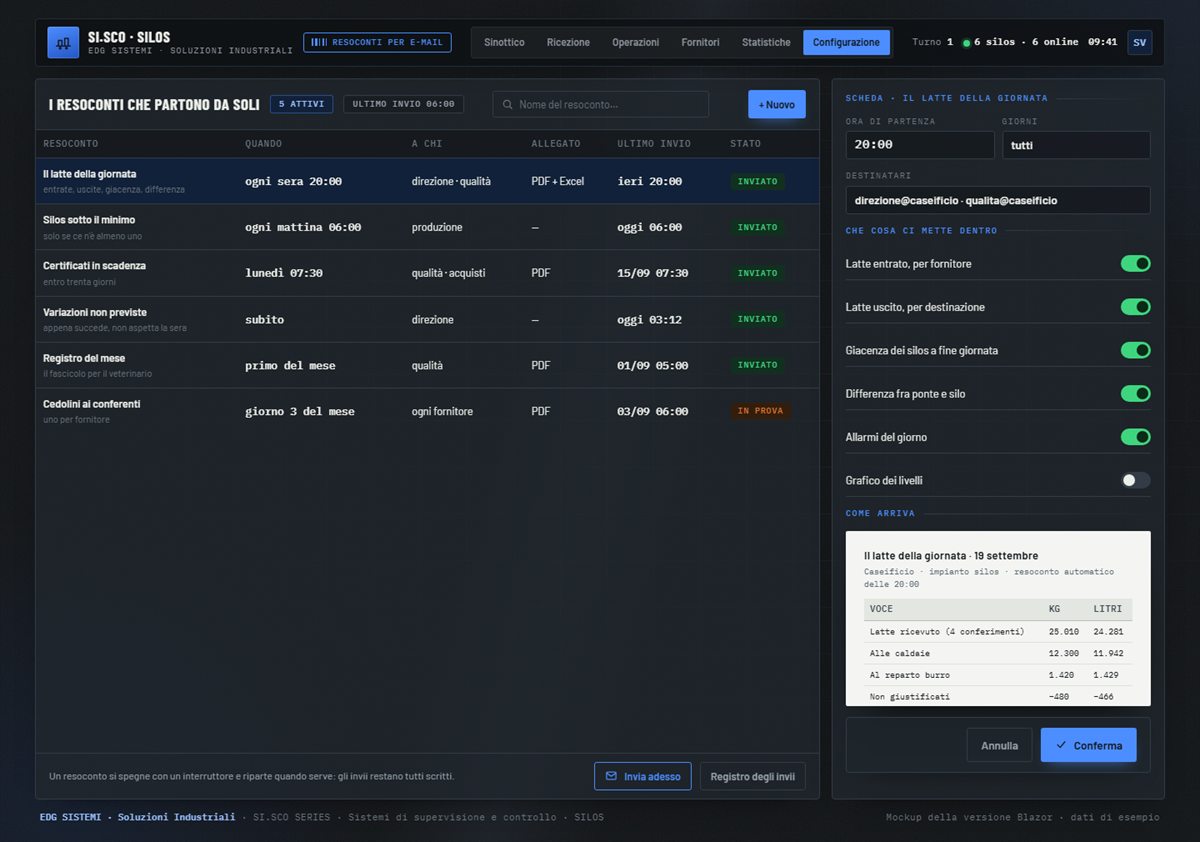The image size is (1200, 842).
Task: Open the 'Registro degli invii' log
Action: click(752, 776)
